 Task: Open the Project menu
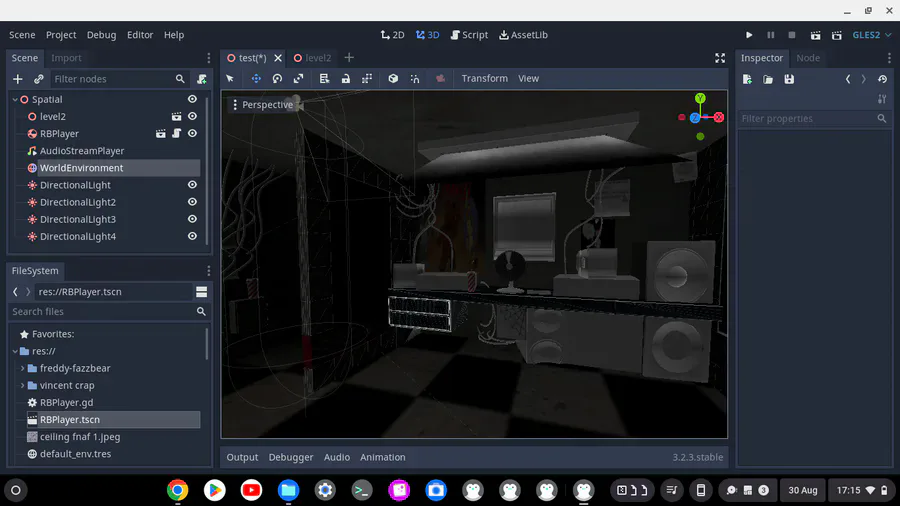coord(61,35)
